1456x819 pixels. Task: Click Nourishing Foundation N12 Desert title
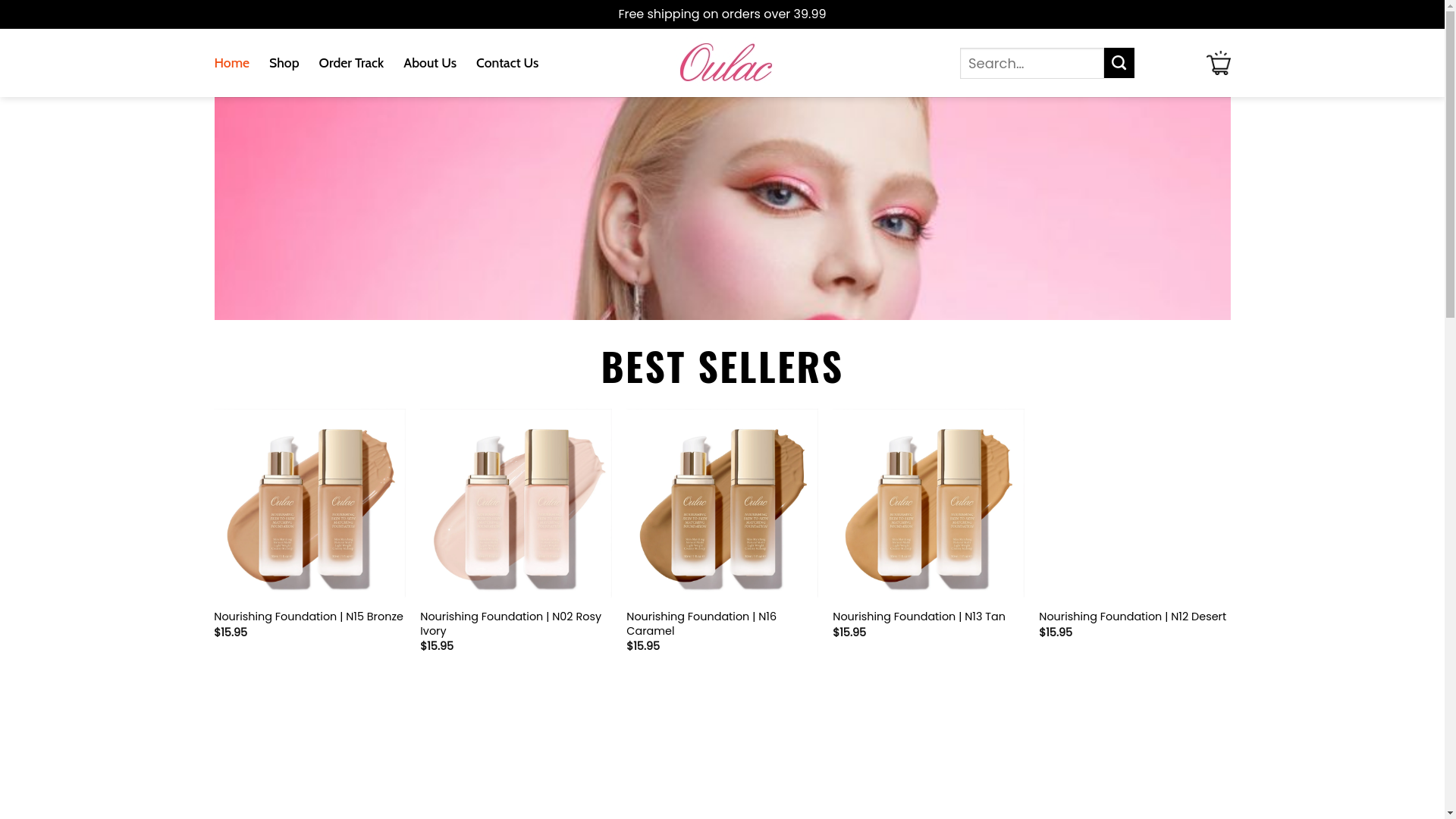(x=1132, y=617)
